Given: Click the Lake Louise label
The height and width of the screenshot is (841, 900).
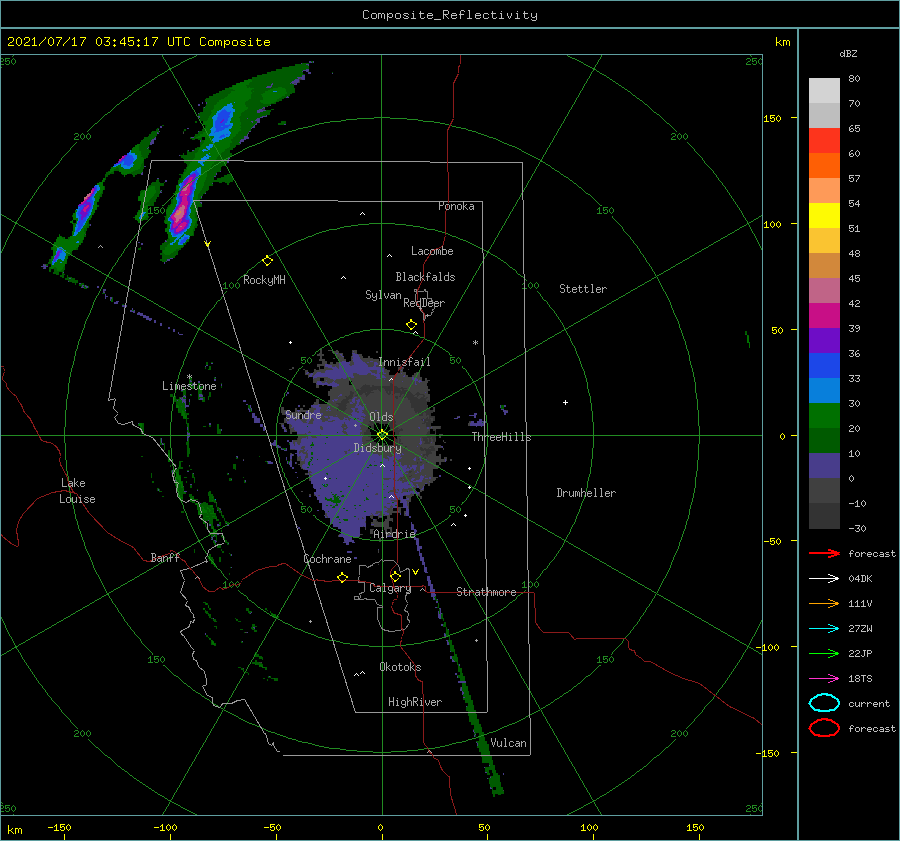Looking at the screenshot, I should tap(77, 491).
